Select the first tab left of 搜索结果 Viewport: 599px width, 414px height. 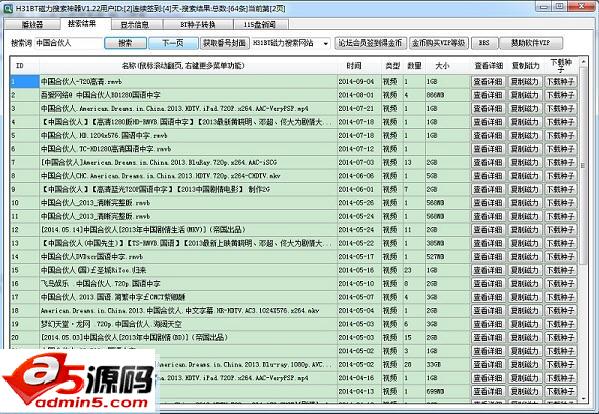click(x=32, y=24)
